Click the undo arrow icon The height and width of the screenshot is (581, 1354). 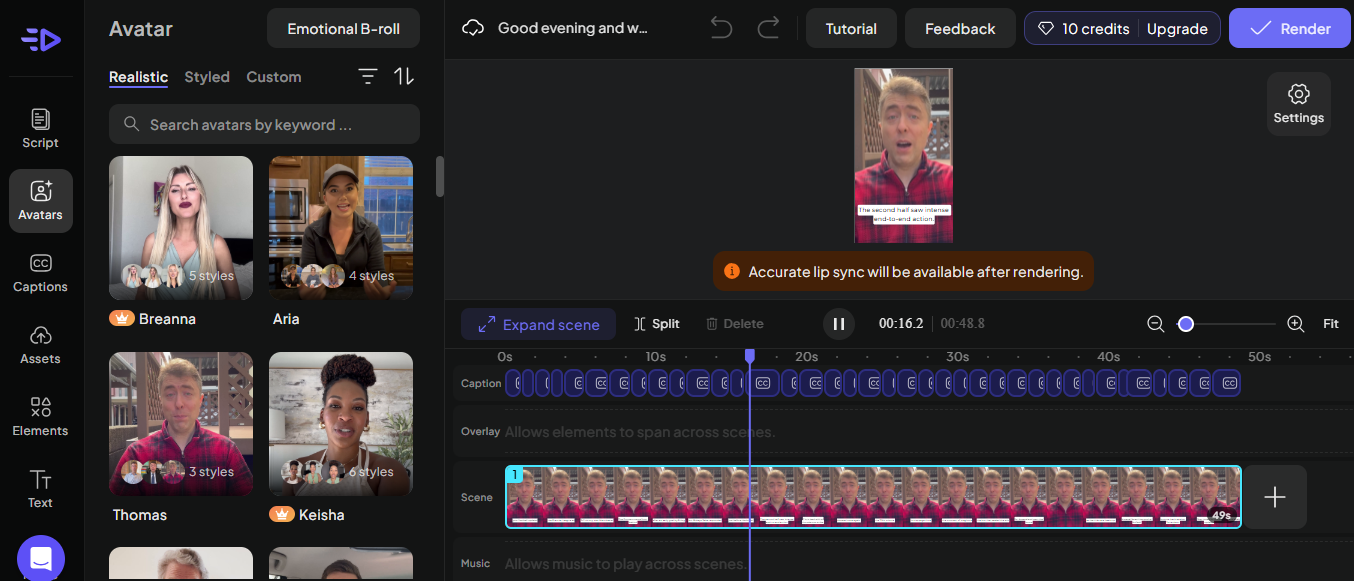point(721,28)
